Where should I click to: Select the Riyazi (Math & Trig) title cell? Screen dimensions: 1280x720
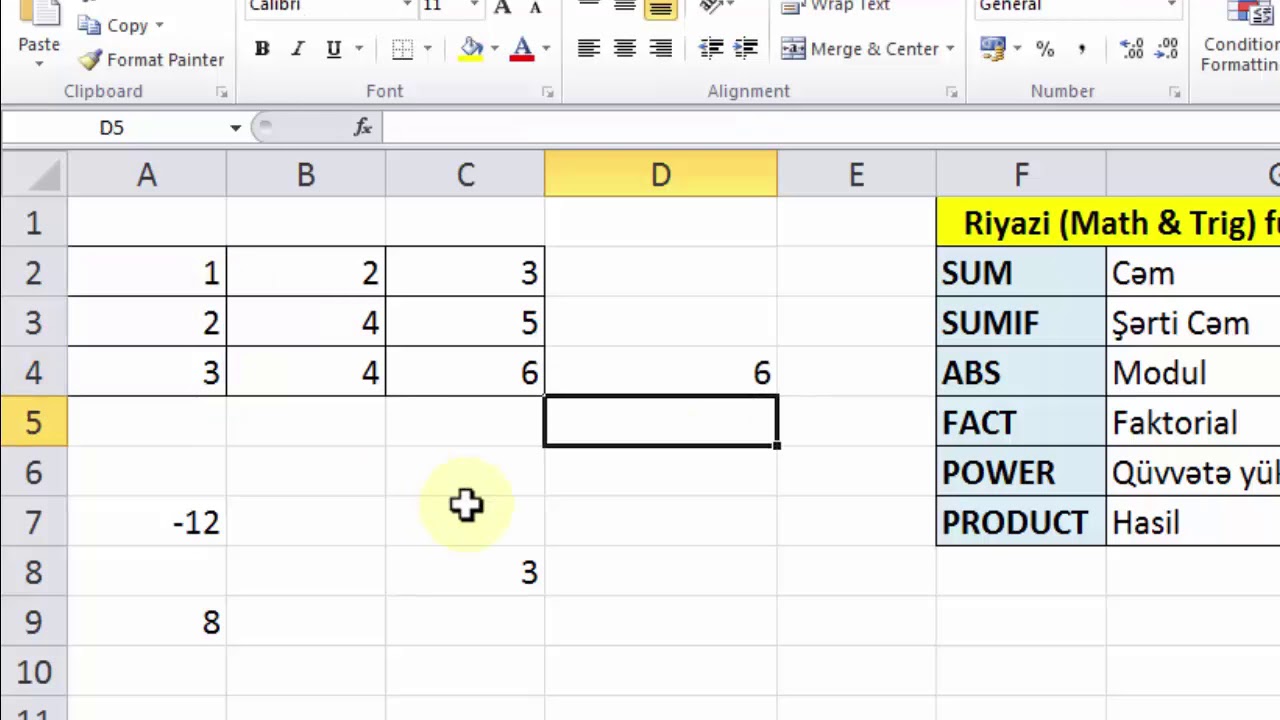coord(1108,222)
